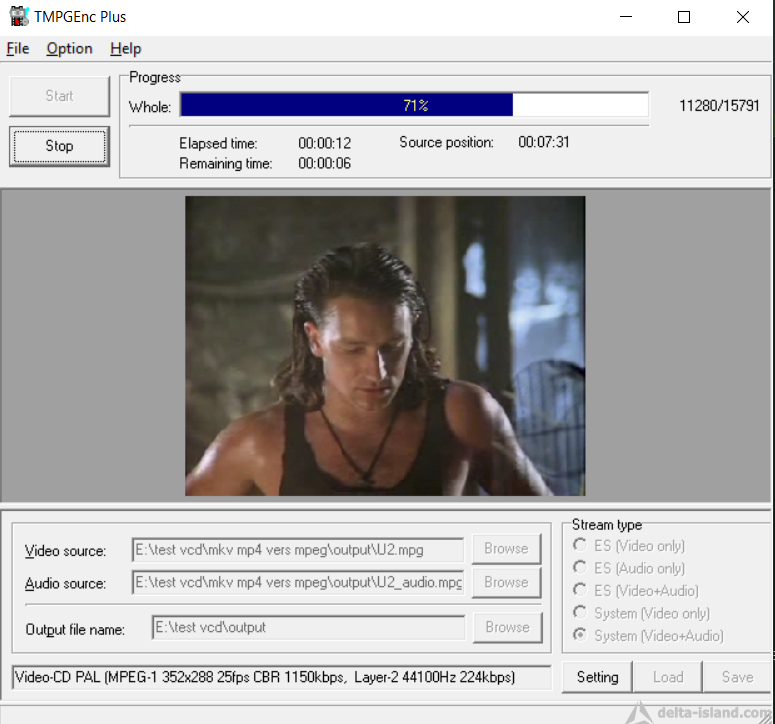Click the Video source path field
Screen dimensions: 775x724
coord(298,550)
